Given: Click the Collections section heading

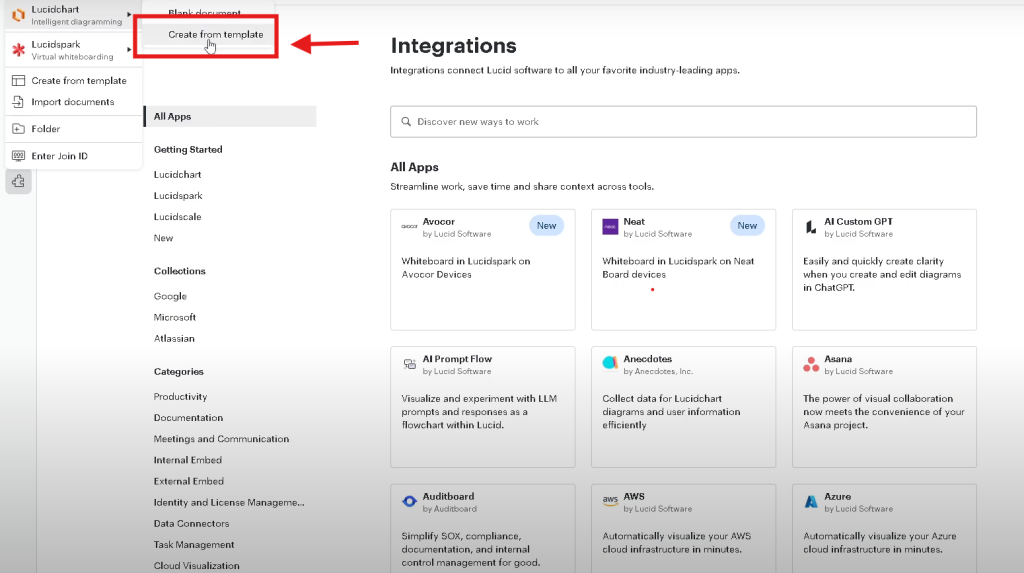Looking at the screenshot, I should pos(180,271).
